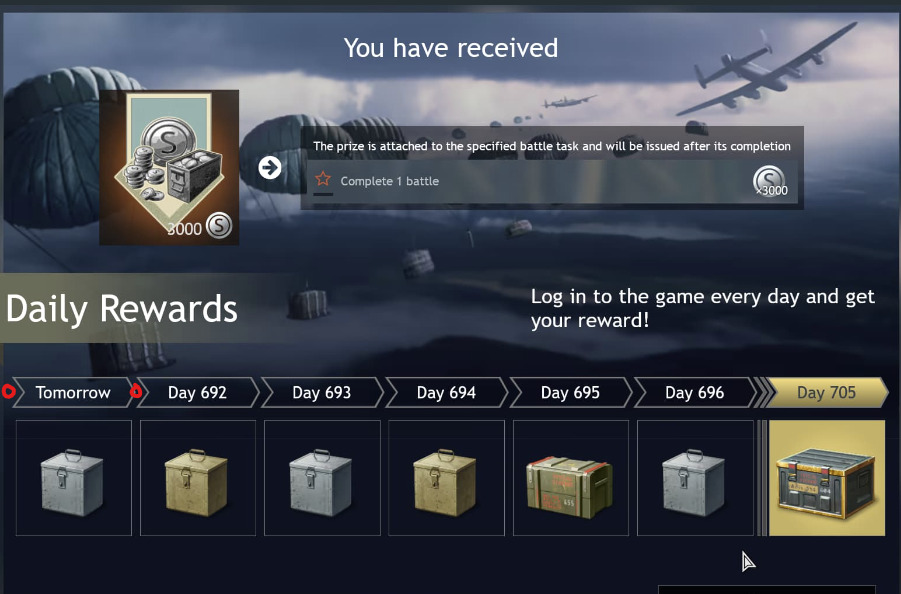Viewport: 901px width, 594px height.
Task: Click the white arrow circle icon
Action: [x=269, y=168]
